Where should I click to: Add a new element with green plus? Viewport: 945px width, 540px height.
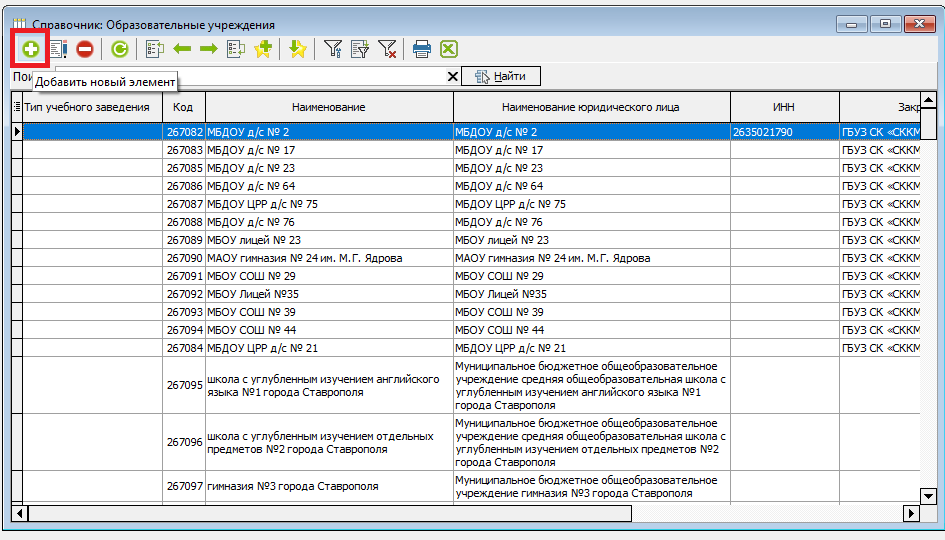click(x=30, y=49)
